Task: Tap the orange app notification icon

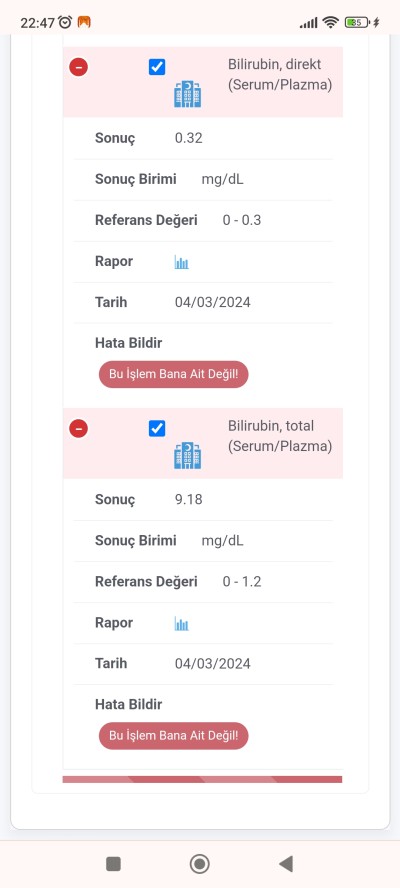Action: tap(84, 22)
